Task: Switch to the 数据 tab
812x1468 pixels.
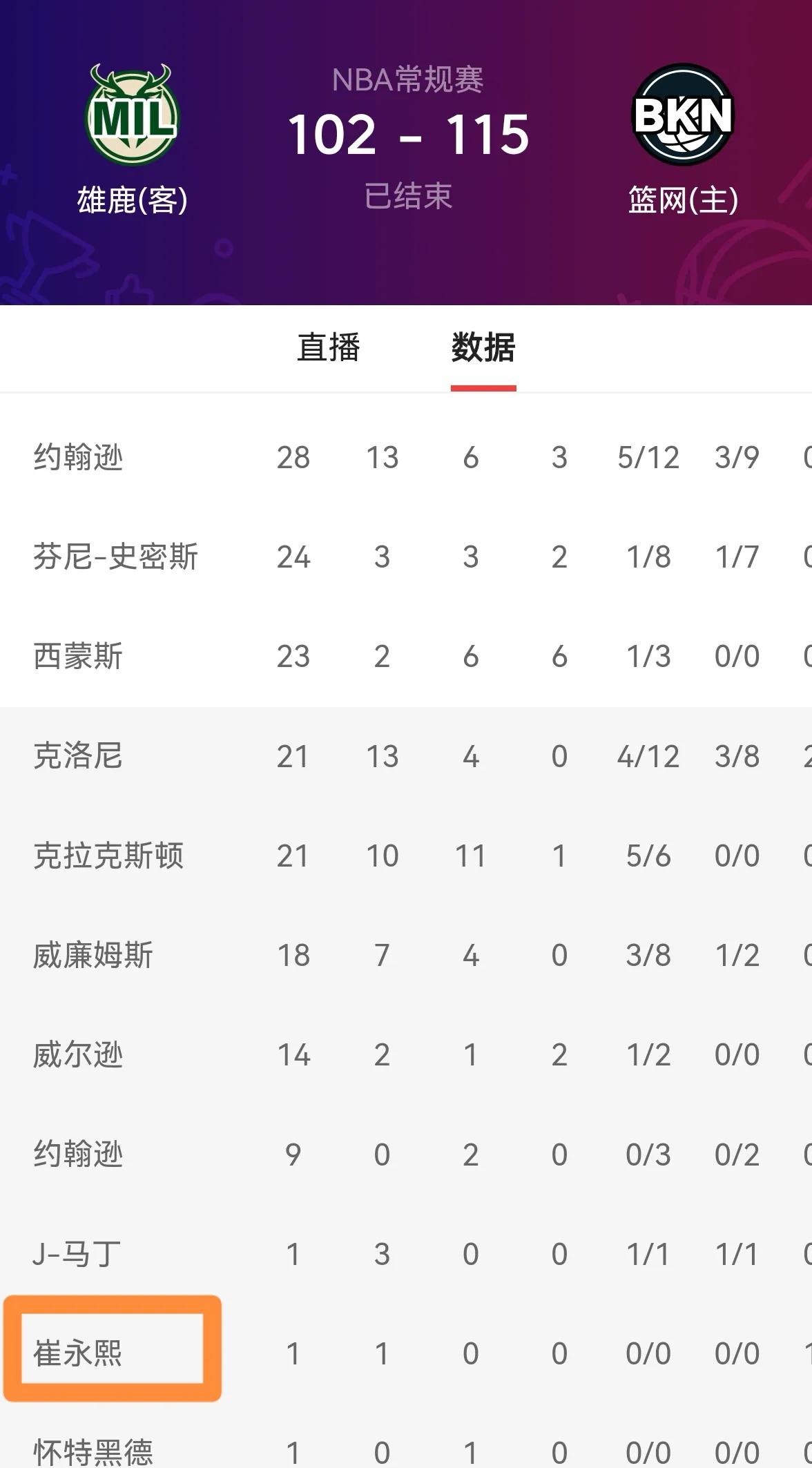Action: 484,349
